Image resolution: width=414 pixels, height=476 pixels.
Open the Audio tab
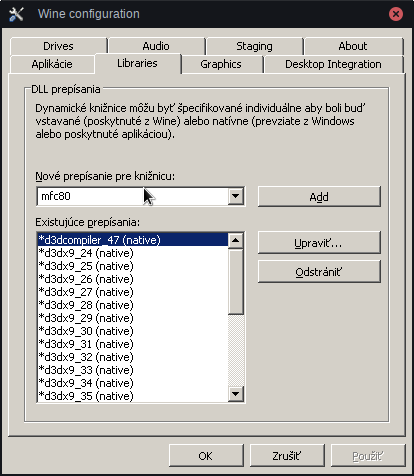pyautogui.click(x=156, y=46)
